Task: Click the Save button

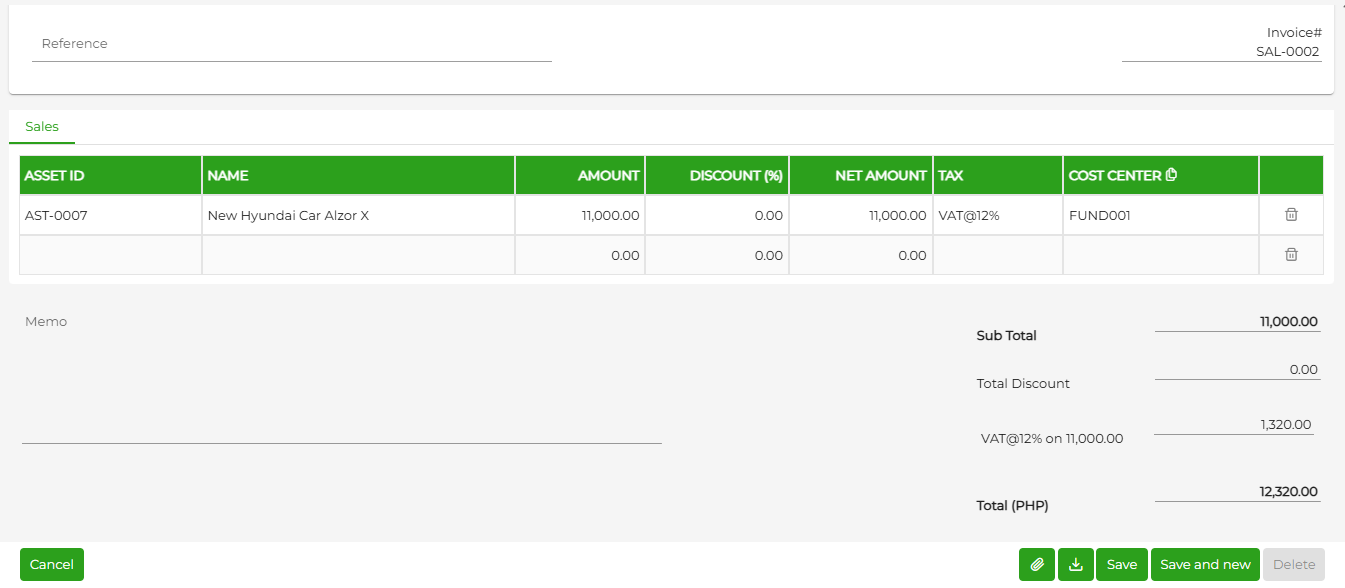Action: (x=1122, y=564)
